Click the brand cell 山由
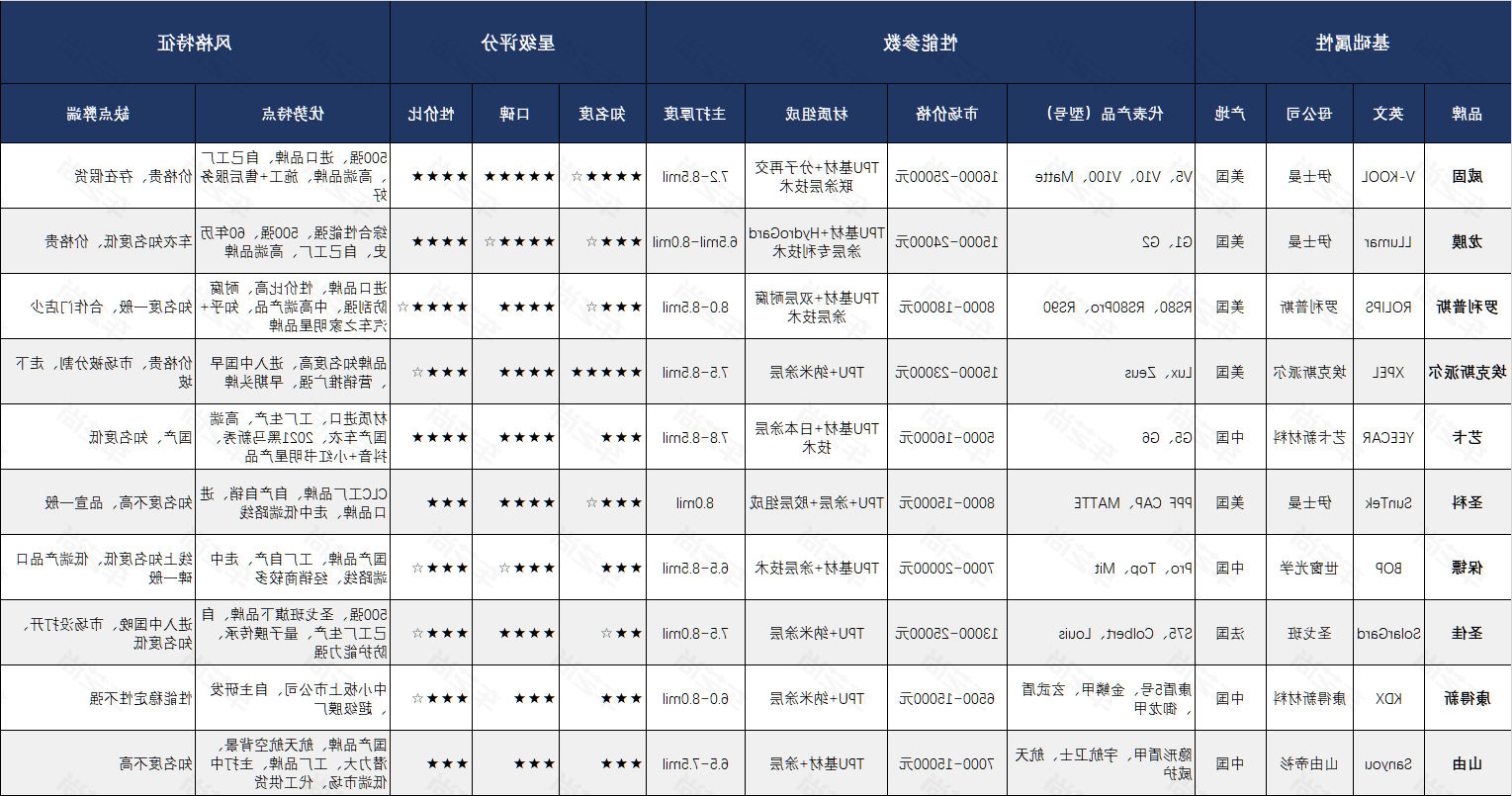This screenshot has width=1512, height=796. click(x=1468, y=763)
